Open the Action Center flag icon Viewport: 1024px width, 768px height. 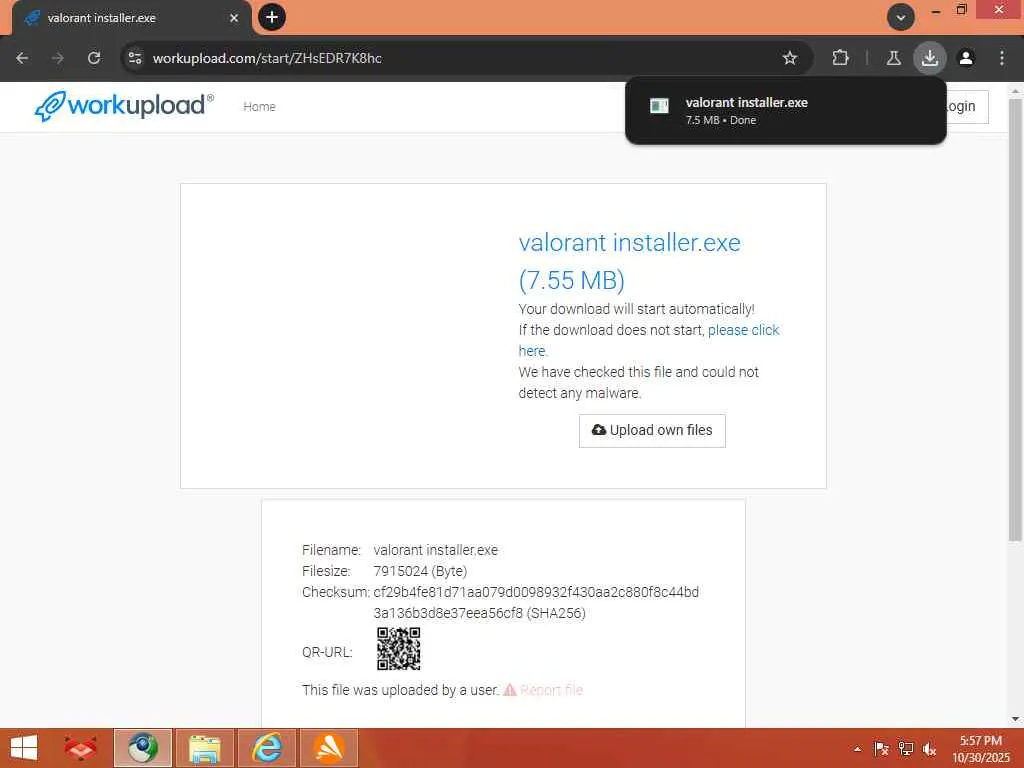(x=881, y=749)
